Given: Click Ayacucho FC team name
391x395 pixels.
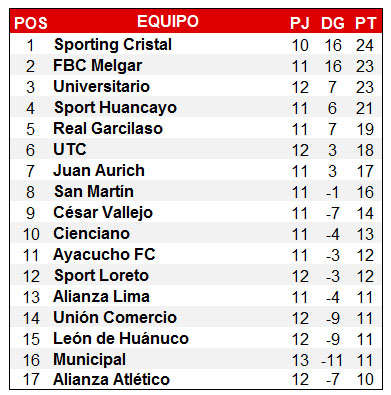Looking at the screenshot, I should tap(104, 255).
